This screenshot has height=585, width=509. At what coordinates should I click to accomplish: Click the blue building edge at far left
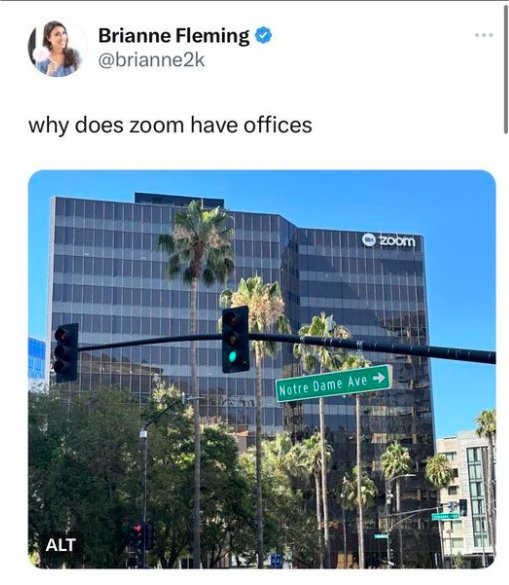[37, 360]
